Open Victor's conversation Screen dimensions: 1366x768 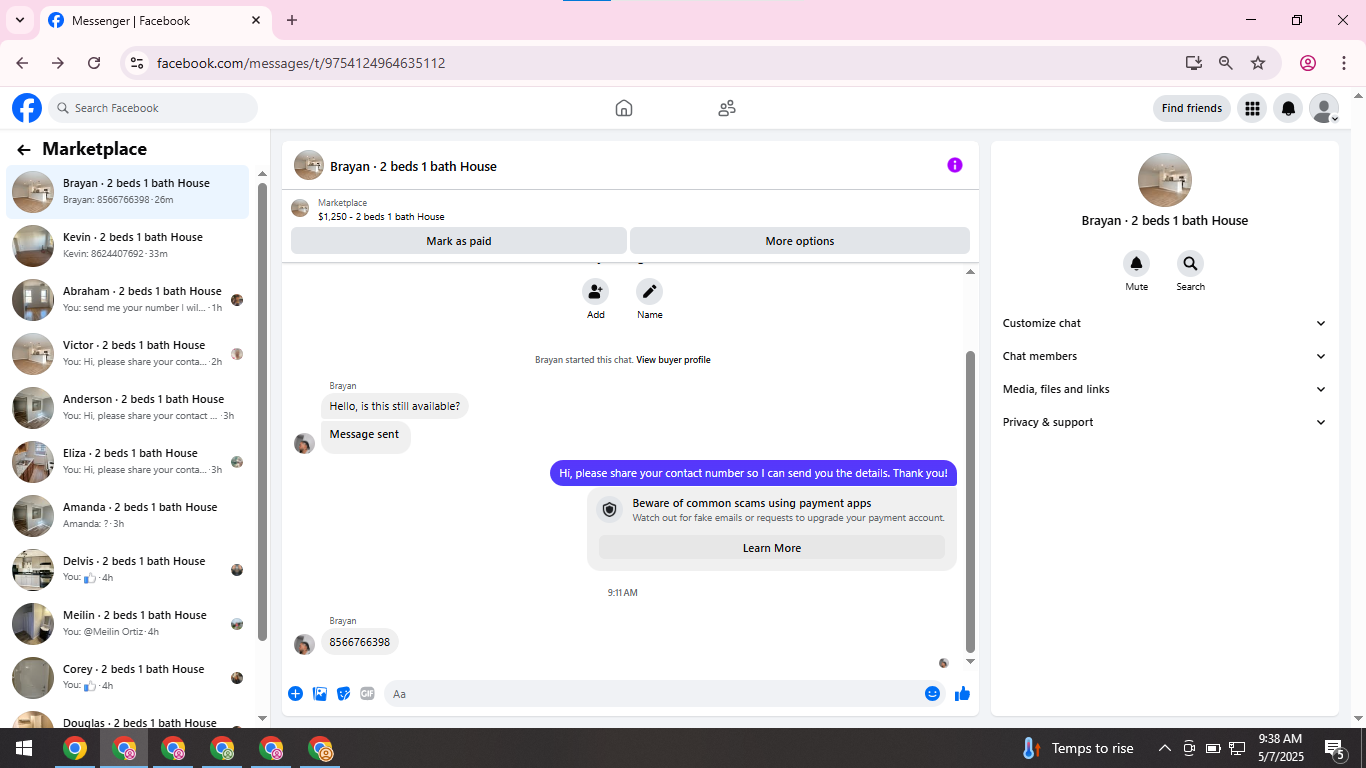(x=128, y=353)
